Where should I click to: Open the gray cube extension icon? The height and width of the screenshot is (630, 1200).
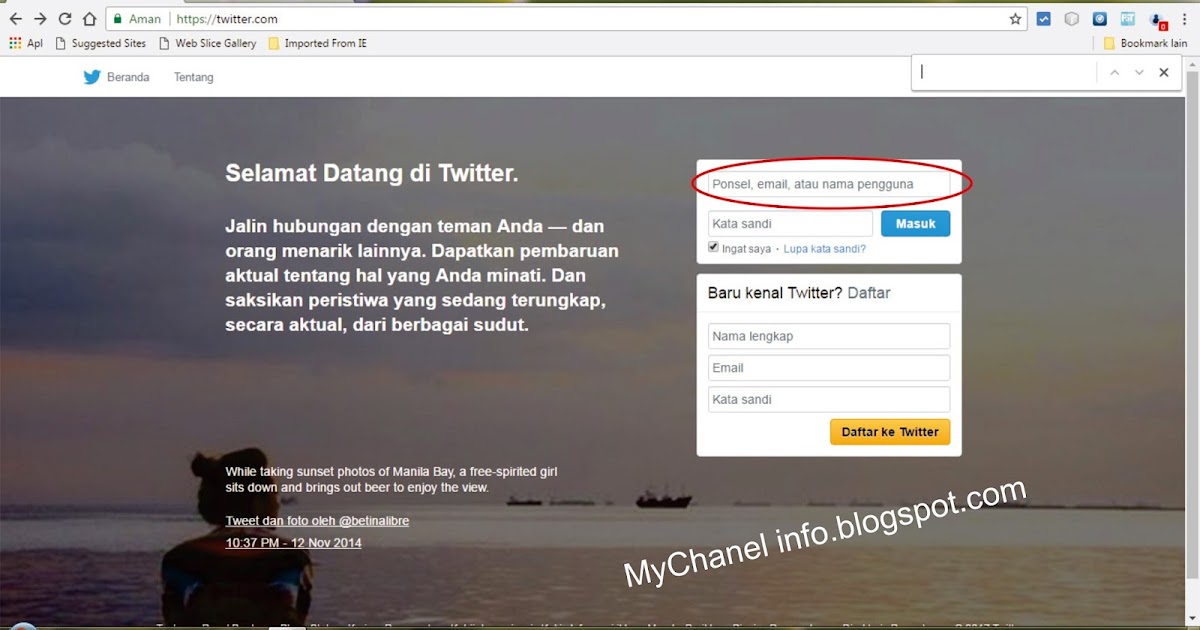1072,19
